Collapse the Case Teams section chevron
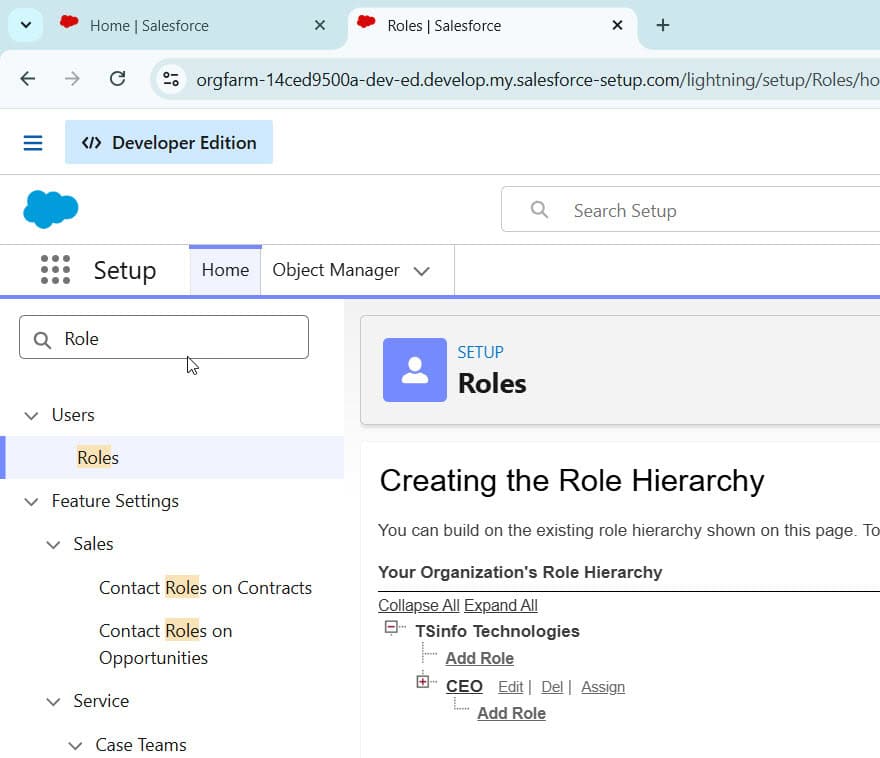 pyautogui.click(x=75, y=746)
